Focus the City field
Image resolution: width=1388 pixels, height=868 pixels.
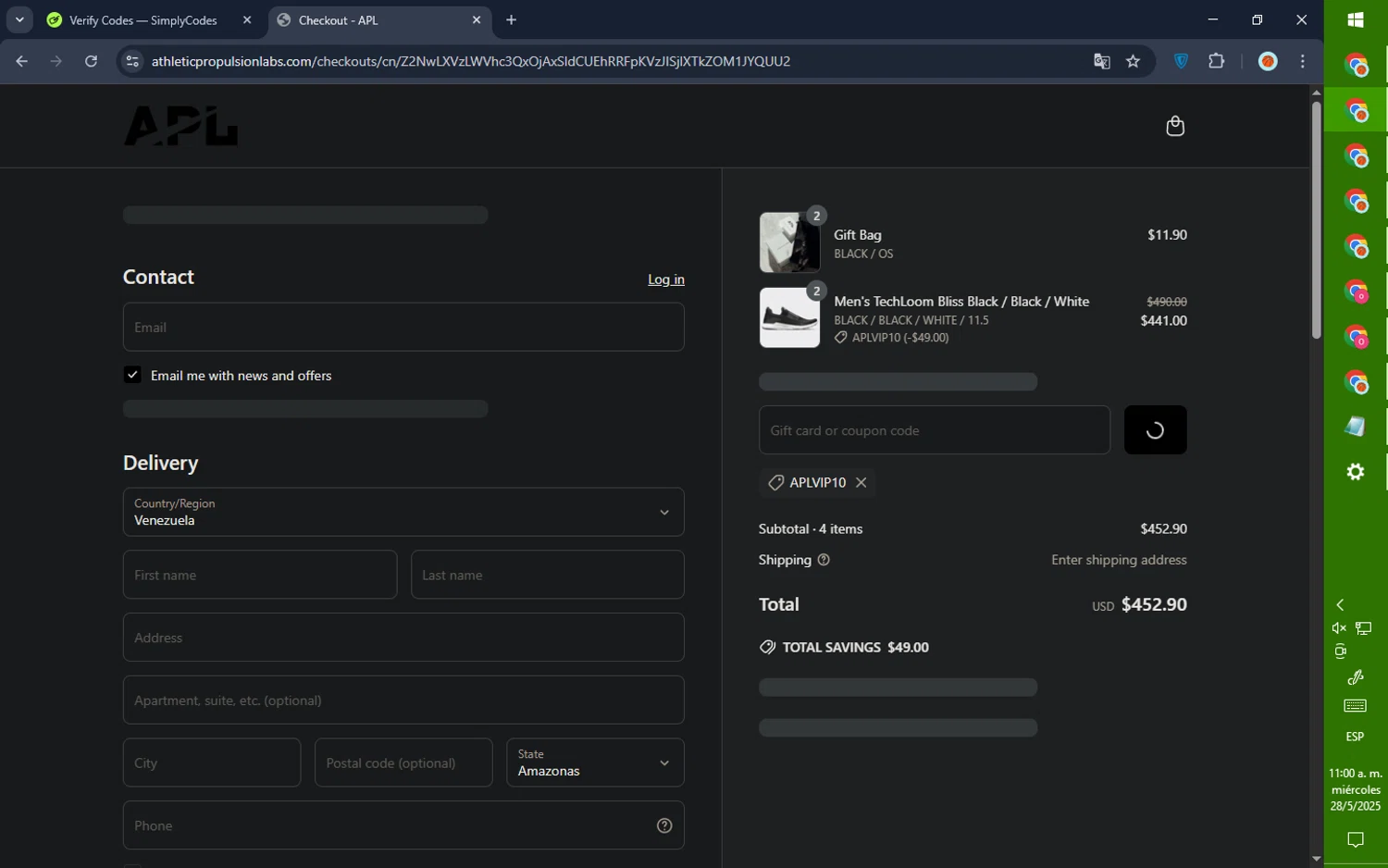click(x=212, y=763)
